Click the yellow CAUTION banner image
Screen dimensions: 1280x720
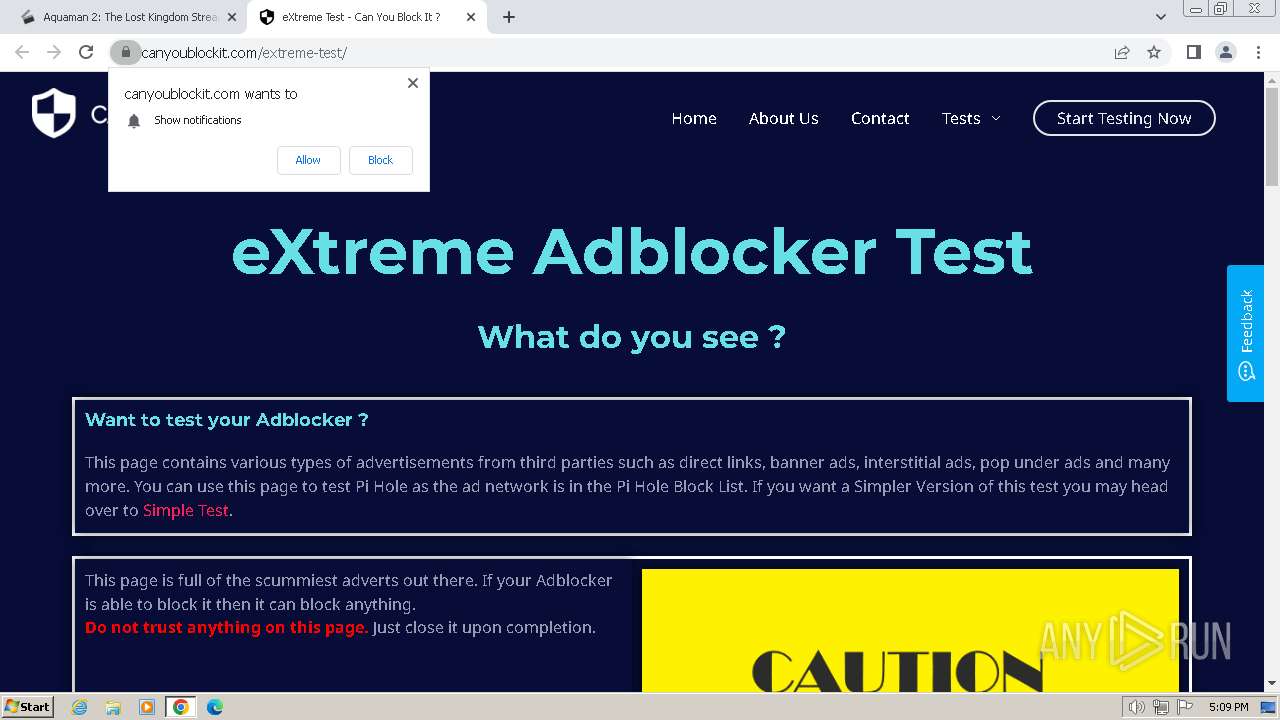click(x=910, y=630)
